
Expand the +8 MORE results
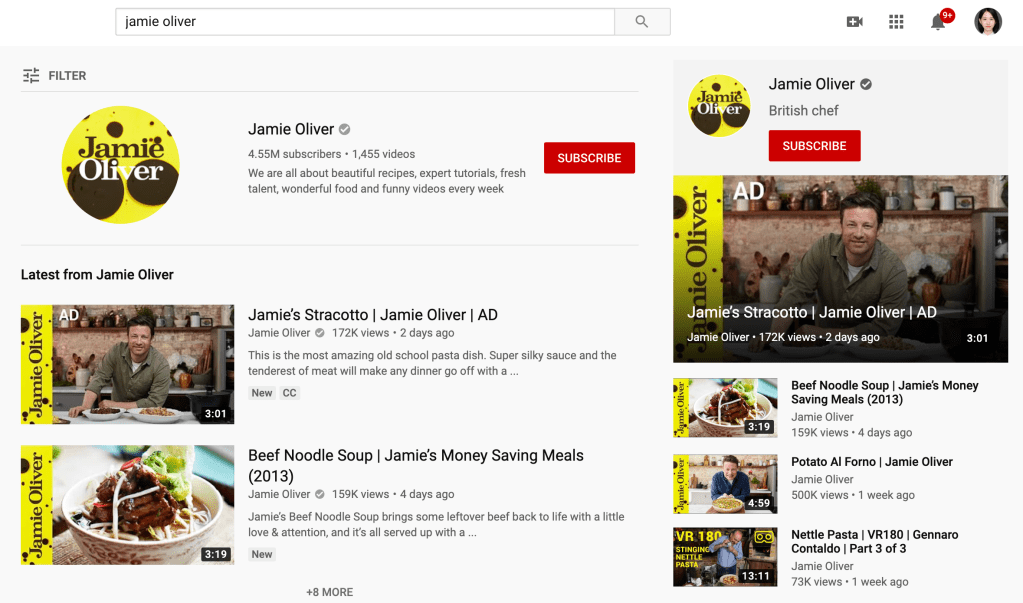(329, 592)
